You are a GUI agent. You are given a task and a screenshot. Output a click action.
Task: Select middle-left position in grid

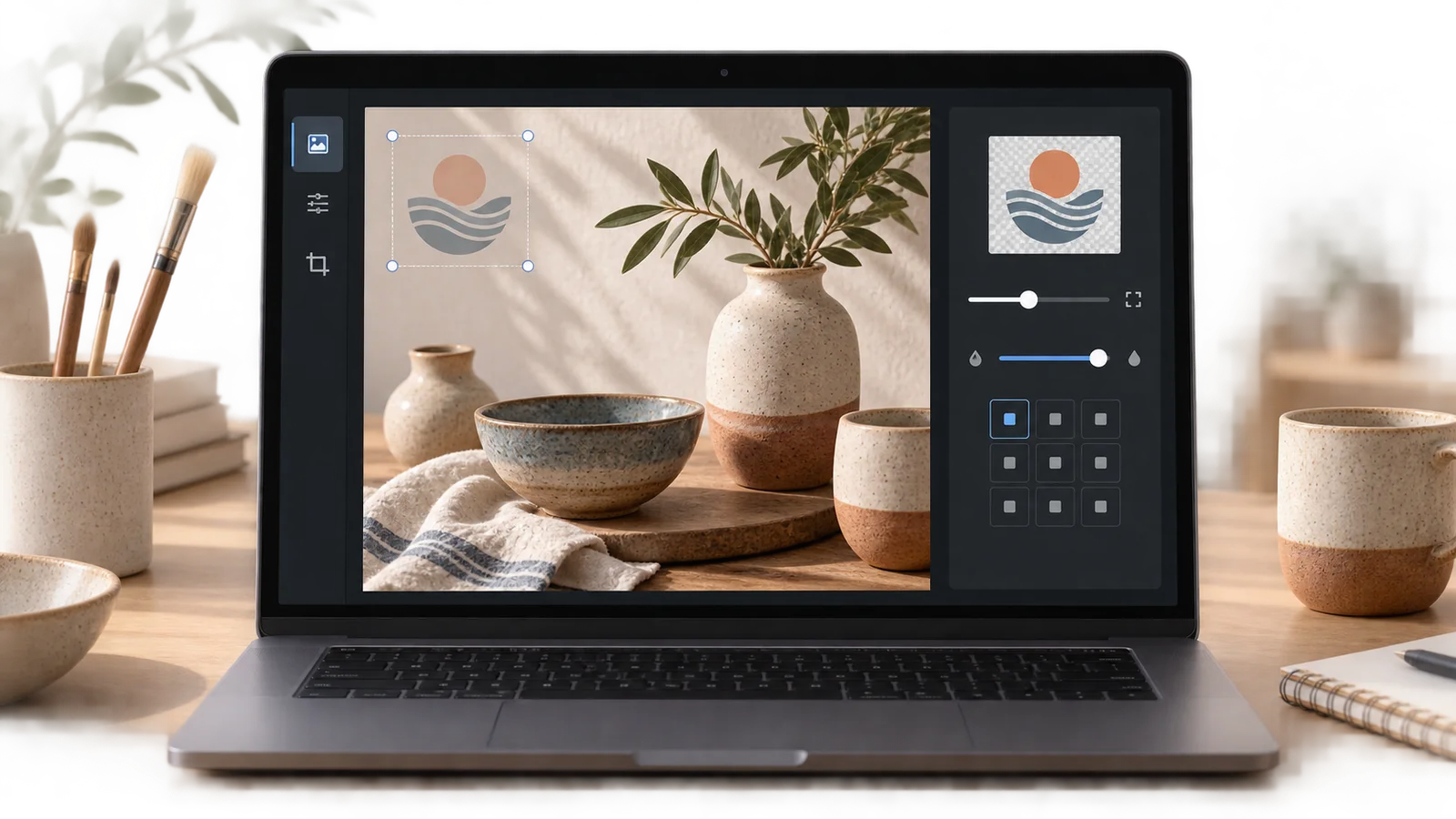1009,463
